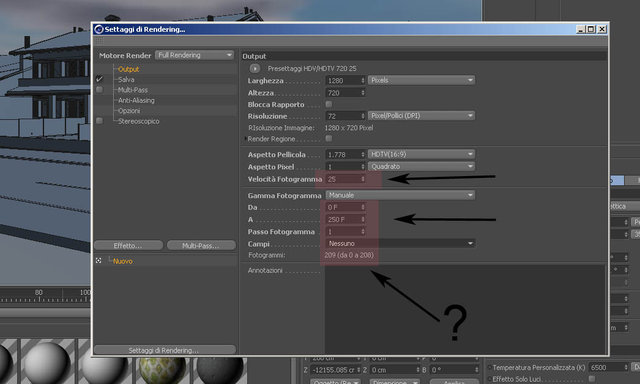Click the 80 mark on timeline ruler

pyautogui.click(x=39, y=292)
